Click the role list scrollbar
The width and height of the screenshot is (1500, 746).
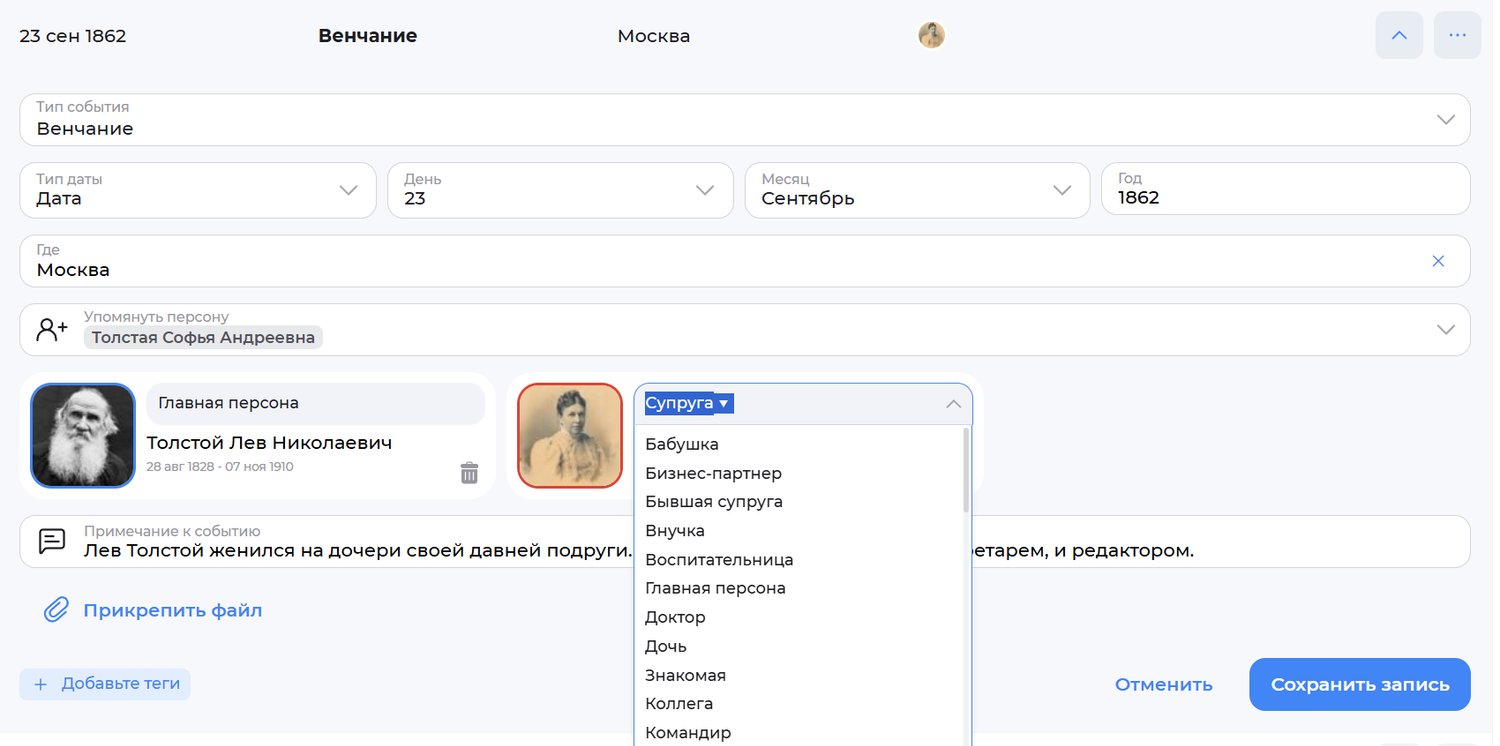(x=966, y=470)
